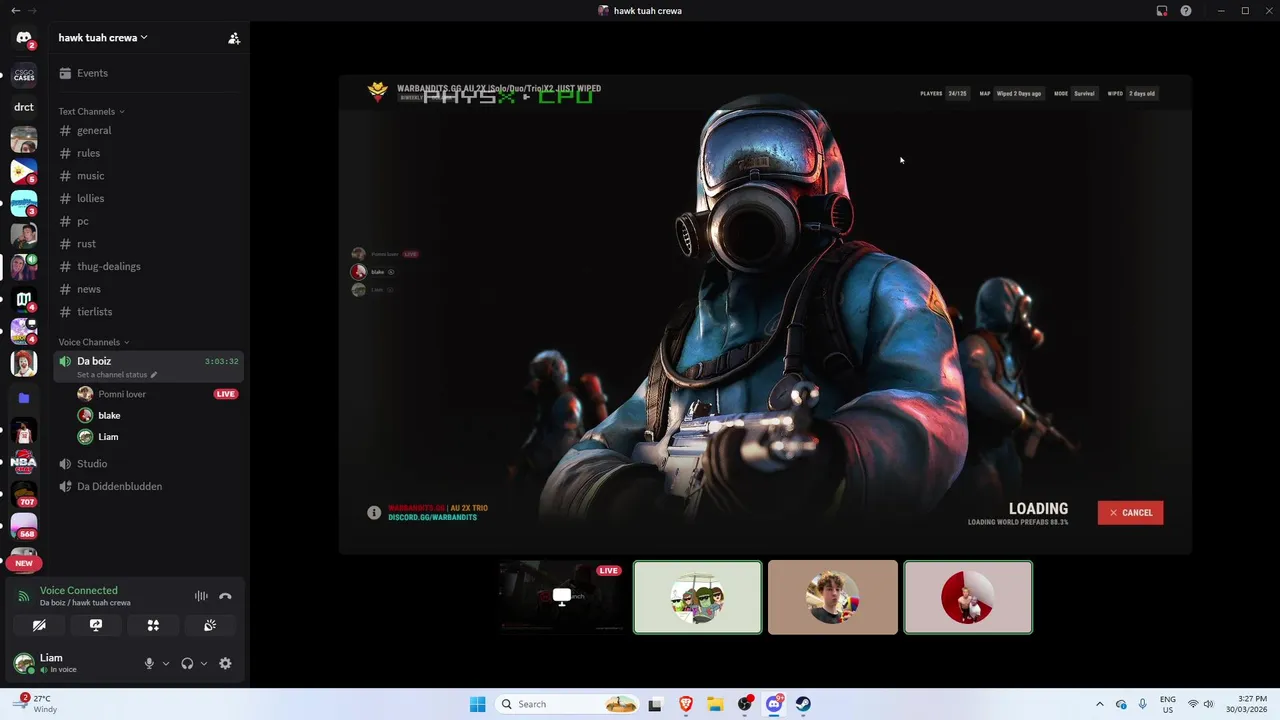Click the info icon on loading screen
This screenshot has height=720, width=1280.
[x=374, y=512]
